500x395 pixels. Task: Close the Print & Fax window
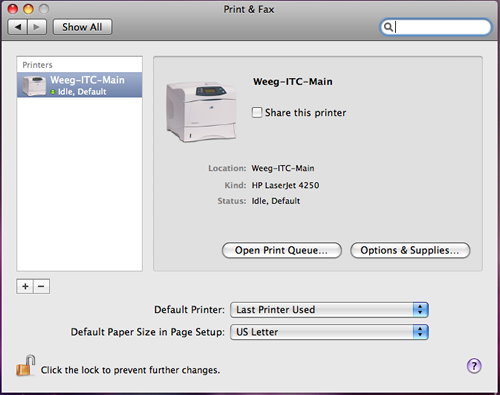click(13, 9)
